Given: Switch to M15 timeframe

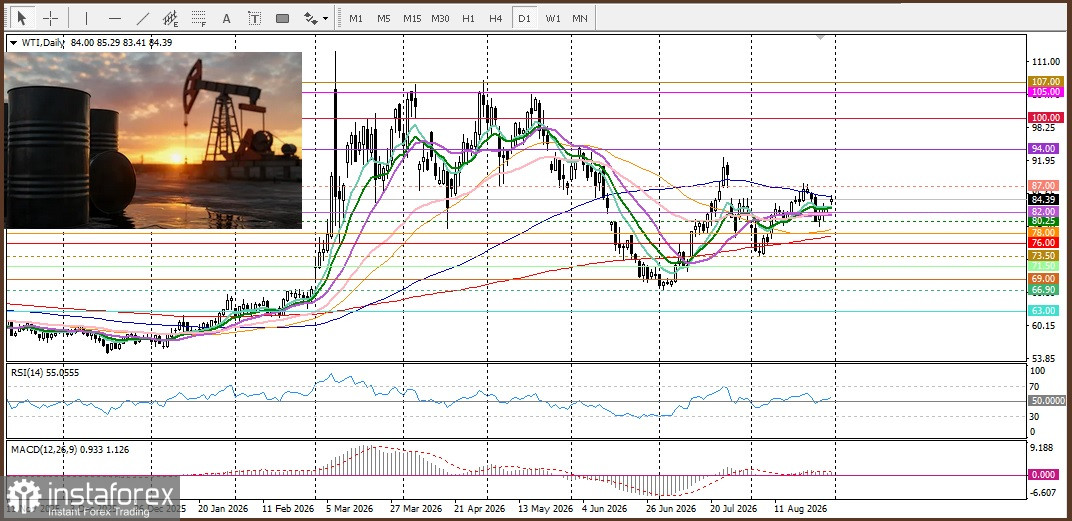Looking at the screenshot, I should [x=412, y=18].
